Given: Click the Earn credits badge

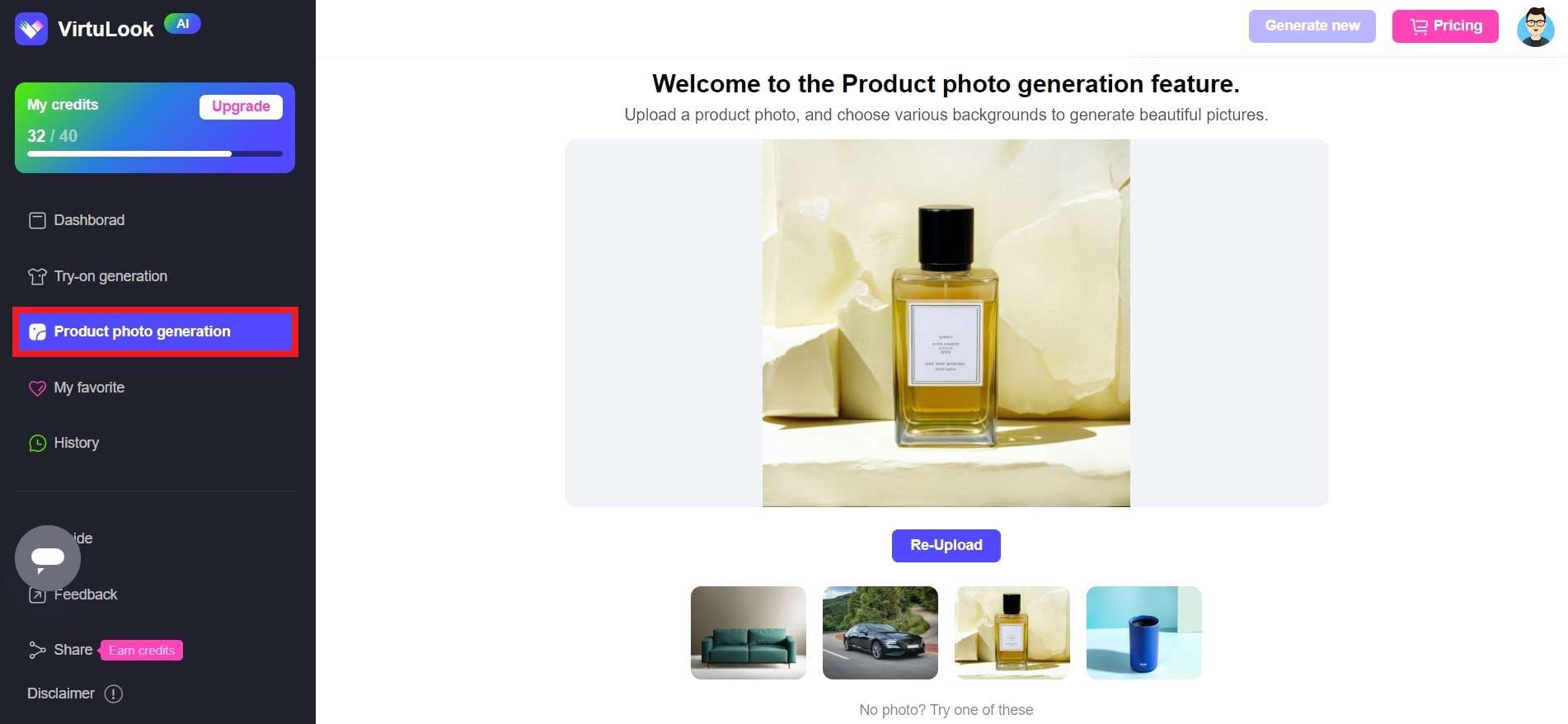Looking at the screenshot, I should point(142,651).
